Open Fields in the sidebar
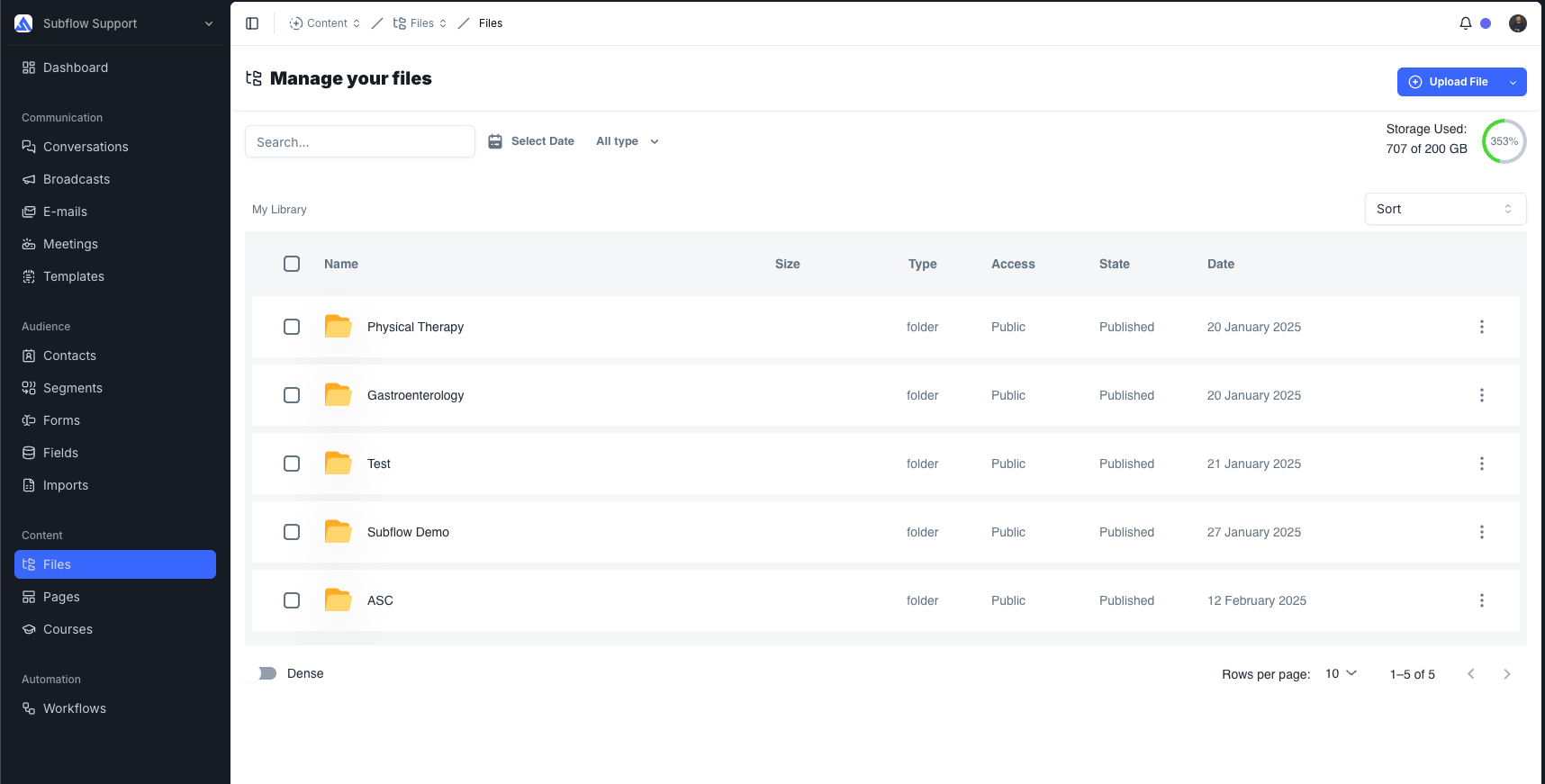The width and height of the screenshot is (1545, 784). pyautogui.click(x=115, y=453)
